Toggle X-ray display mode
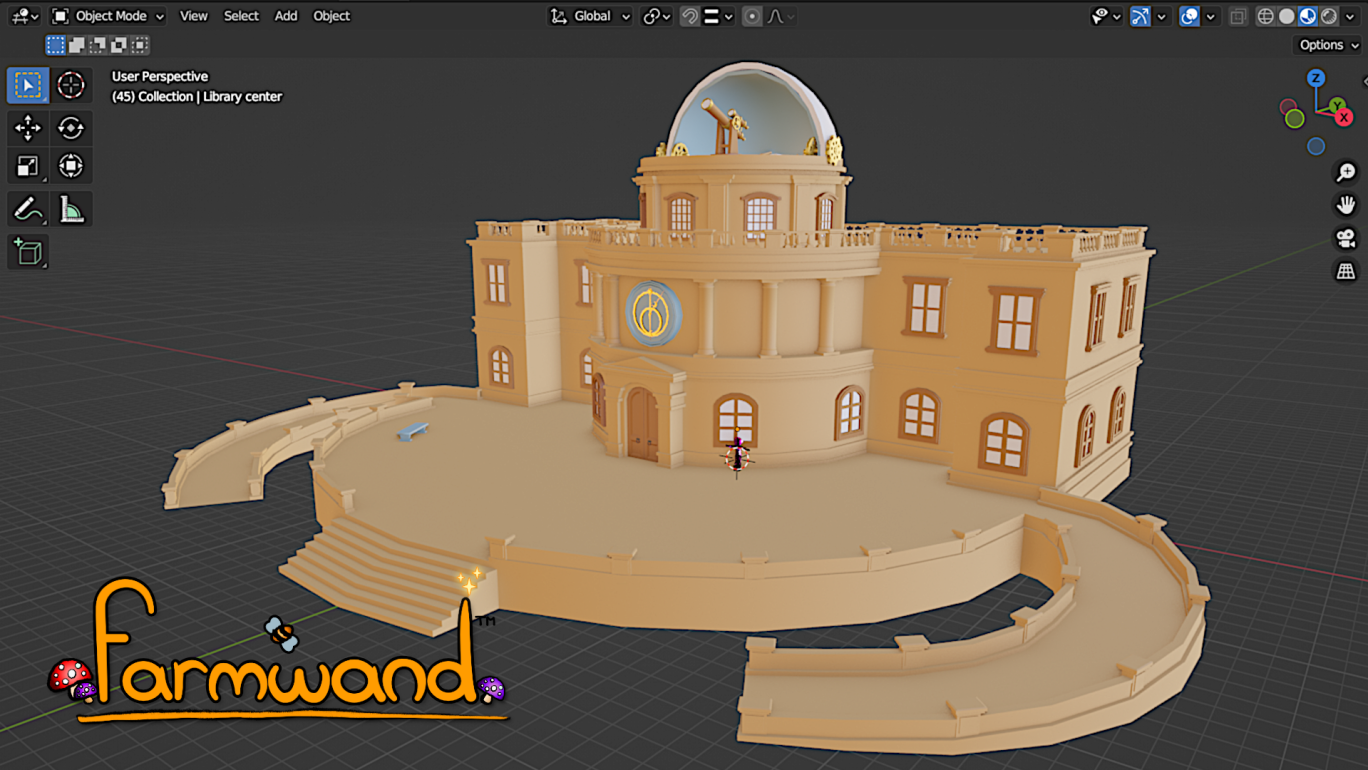The height and width of the screenshot is (770, 1368). pos(1238,16)
